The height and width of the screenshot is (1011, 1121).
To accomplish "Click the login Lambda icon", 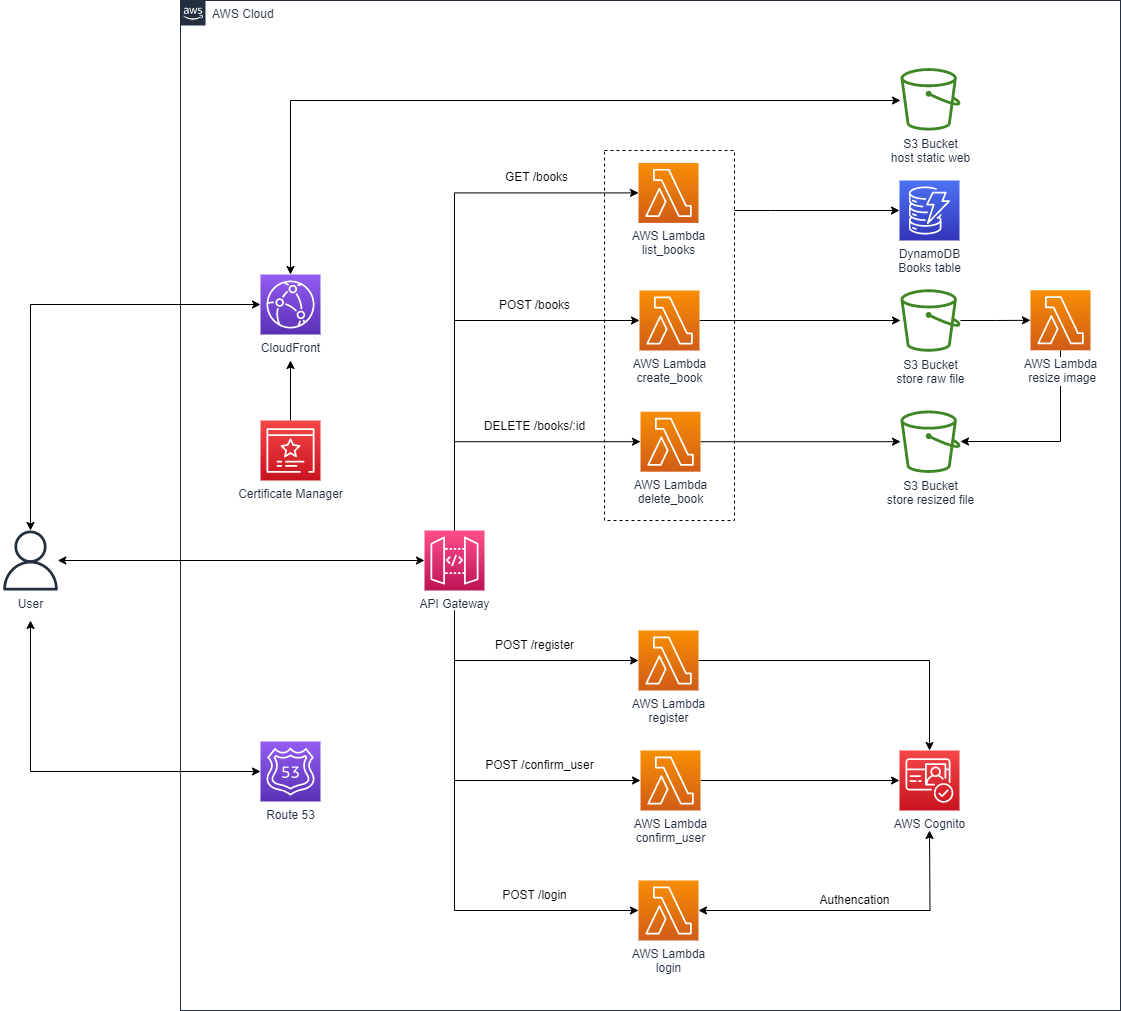I will click(668, 911).
